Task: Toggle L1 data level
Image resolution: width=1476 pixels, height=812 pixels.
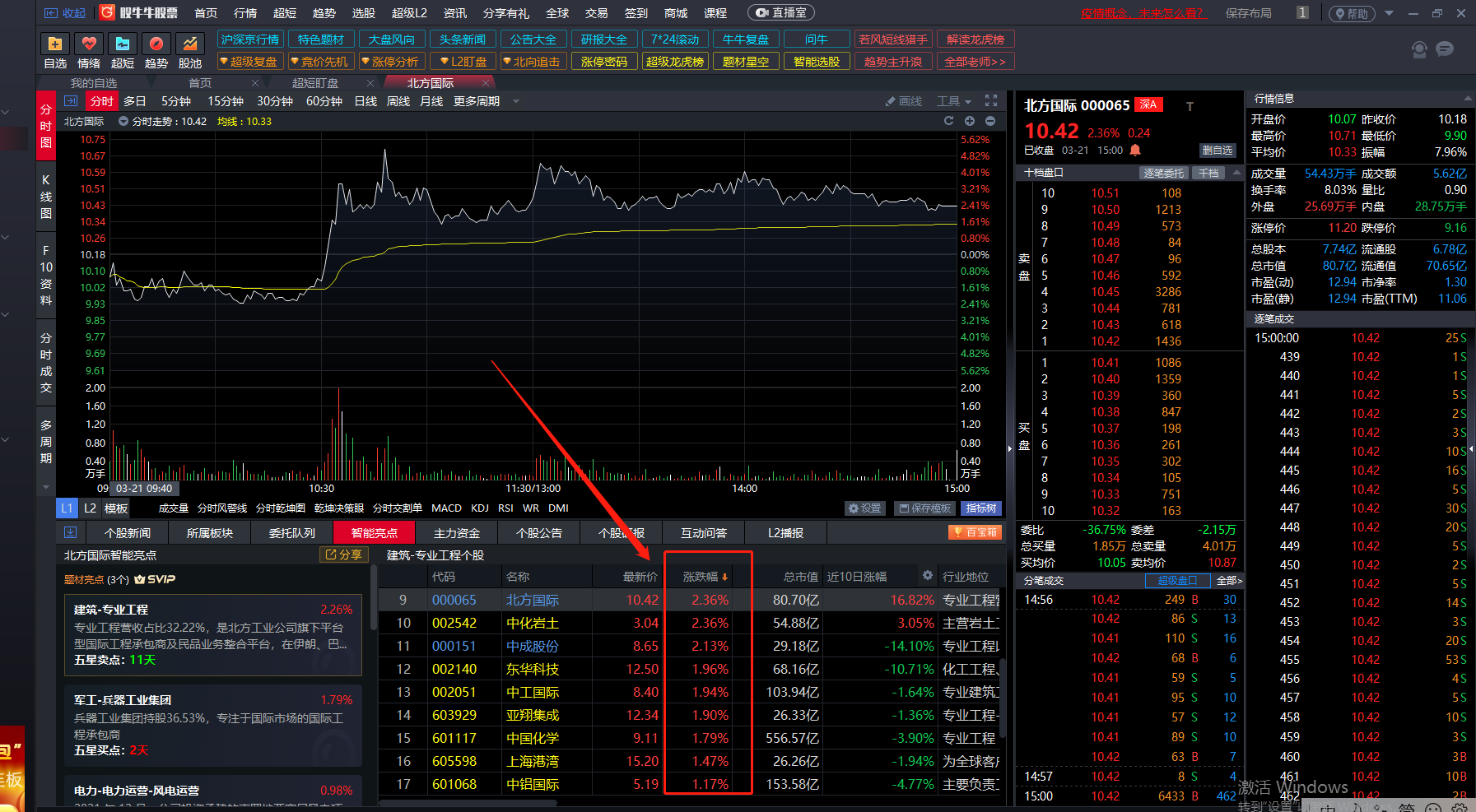Action: (x=67, y=508)
